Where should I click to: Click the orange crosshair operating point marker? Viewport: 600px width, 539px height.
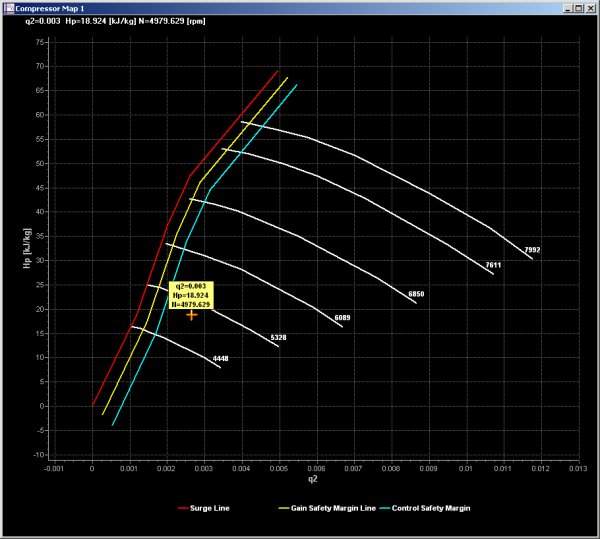pos(191,314)
